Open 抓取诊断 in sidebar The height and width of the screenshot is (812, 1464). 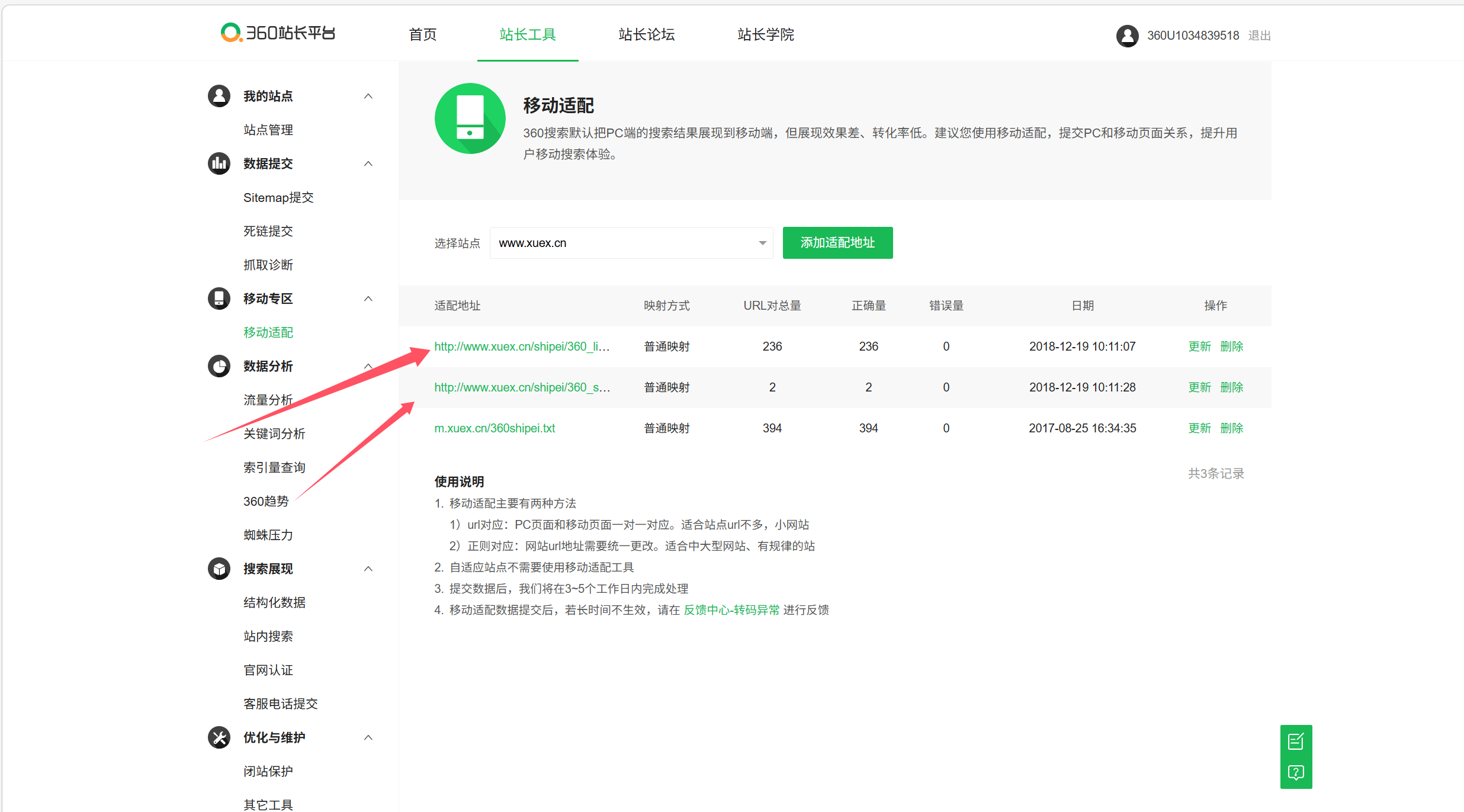[x=268, y=265]
